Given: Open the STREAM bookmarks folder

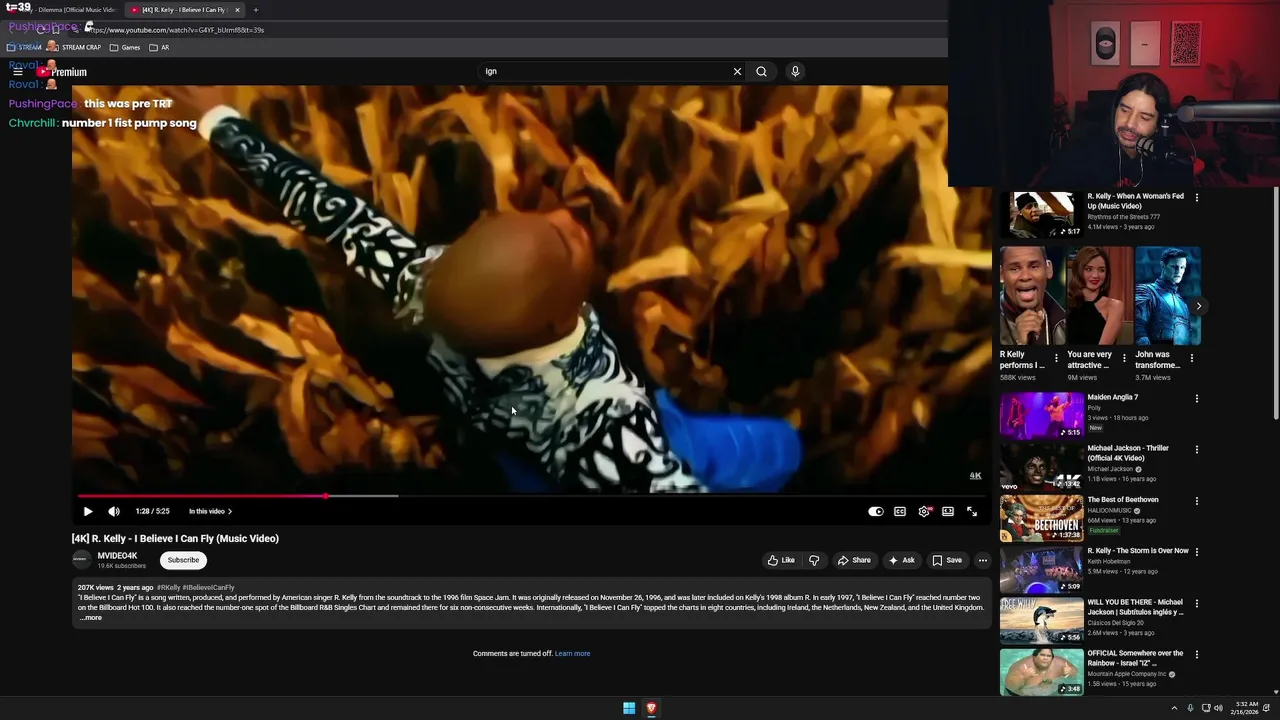Looking at the screenshot, I should pos(24,47).
